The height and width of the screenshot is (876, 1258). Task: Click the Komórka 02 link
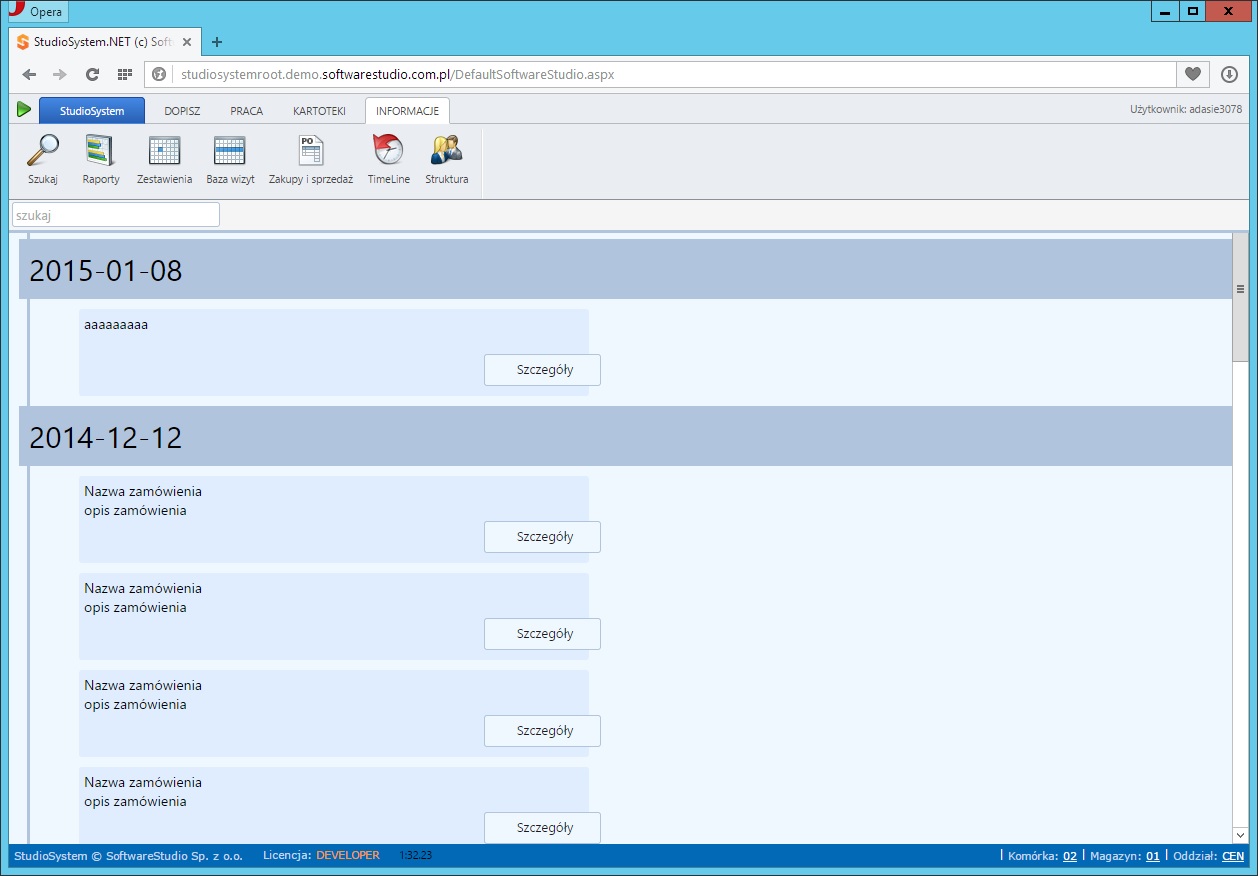(1069, 856)
